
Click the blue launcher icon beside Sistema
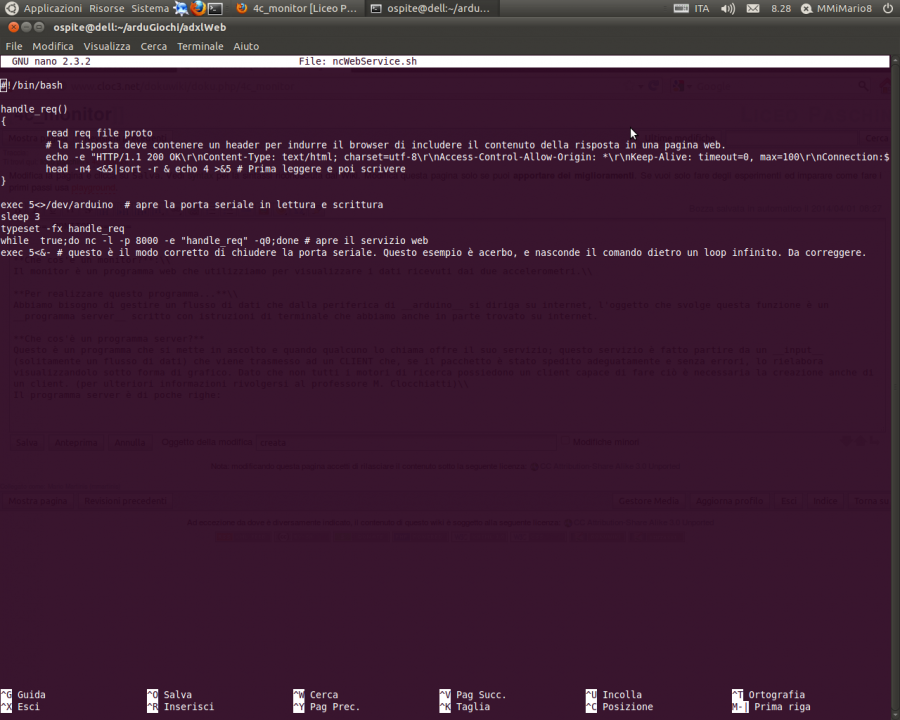click(x=181, y=8)
